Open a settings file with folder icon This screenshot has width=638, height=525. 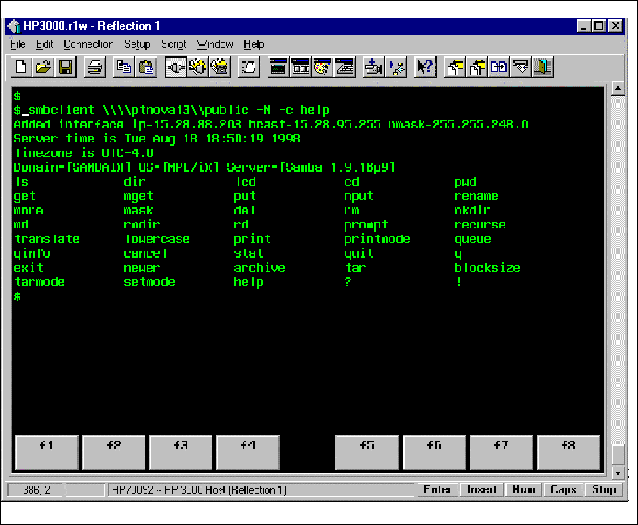pyautogui.click(x=43, y=67)
